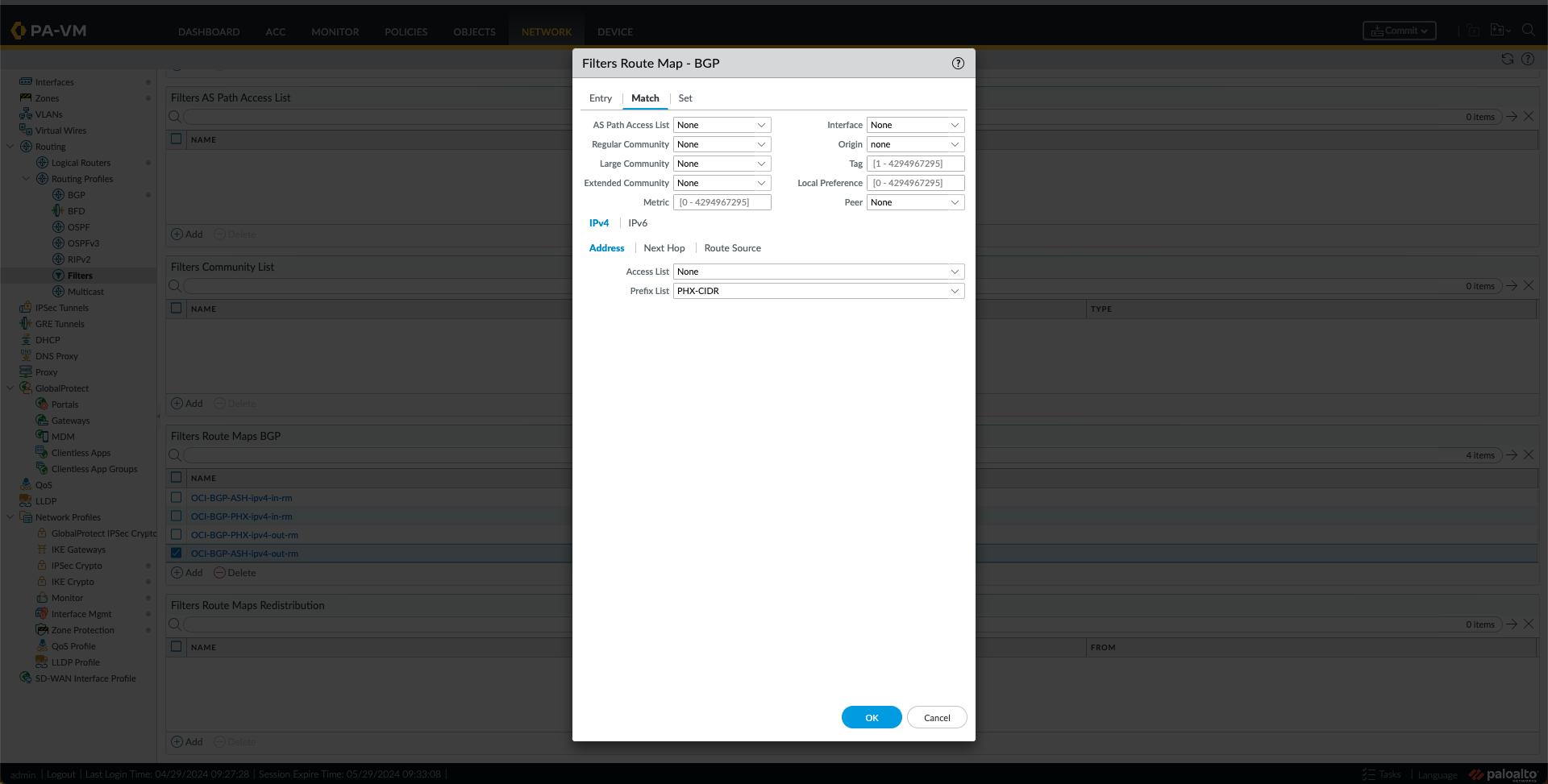The width and height of the screenshot is (1548, 784).
Task: Open the AS Path Access List dropdown
Action: coord(722,125)
